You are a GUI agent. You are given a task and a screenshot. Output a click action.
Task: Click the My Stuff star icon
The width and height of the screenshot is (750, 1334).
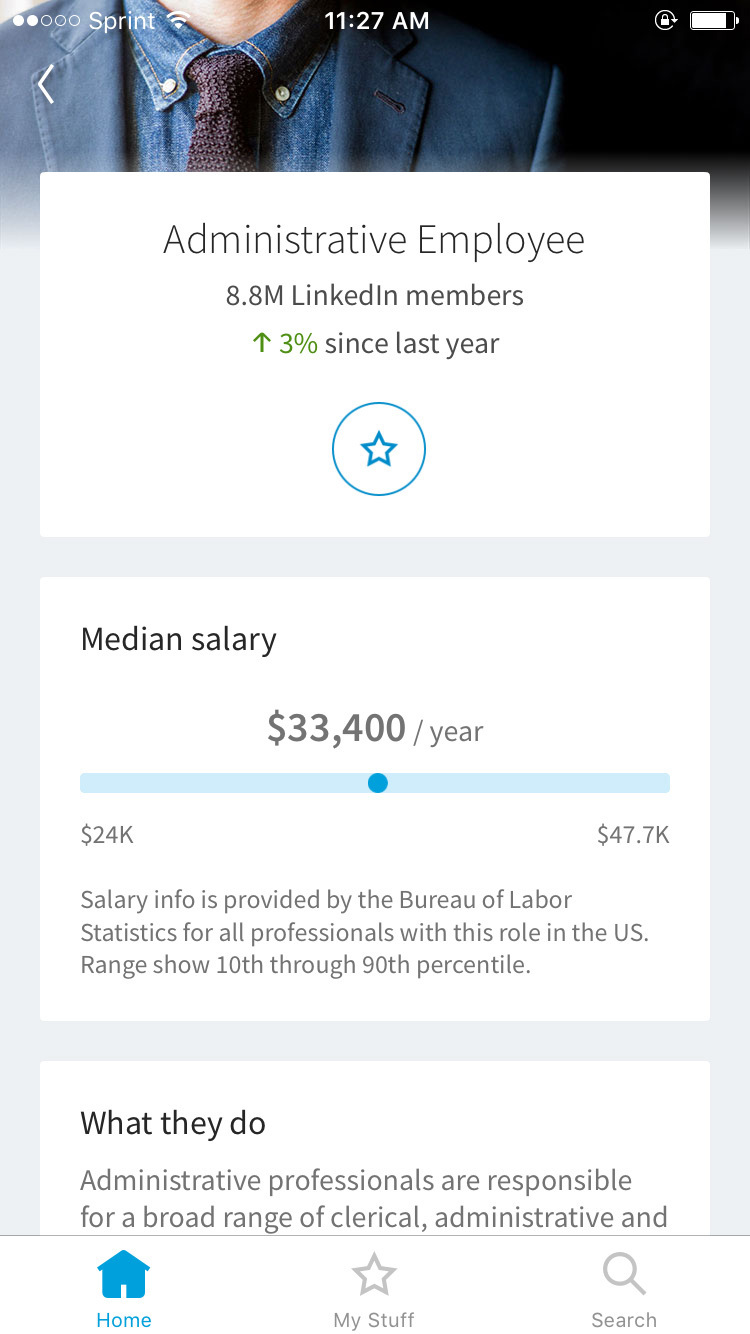pyautogui.click(x=374, y=1276)
